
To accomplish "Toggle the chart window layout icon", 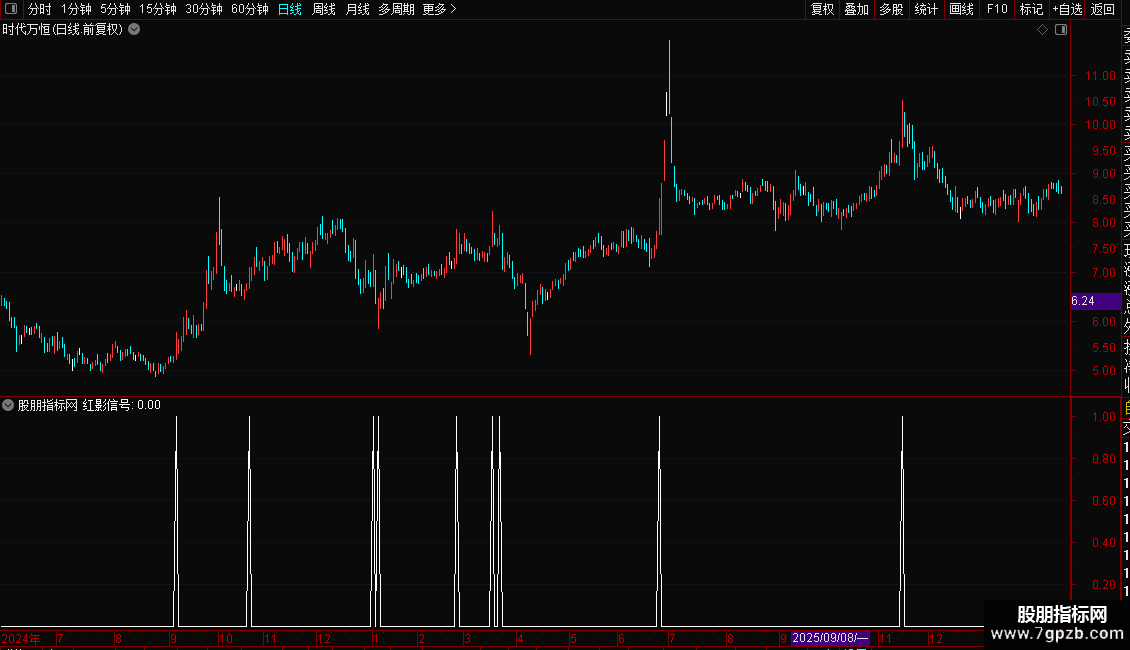I will [x=1061, y=30].
